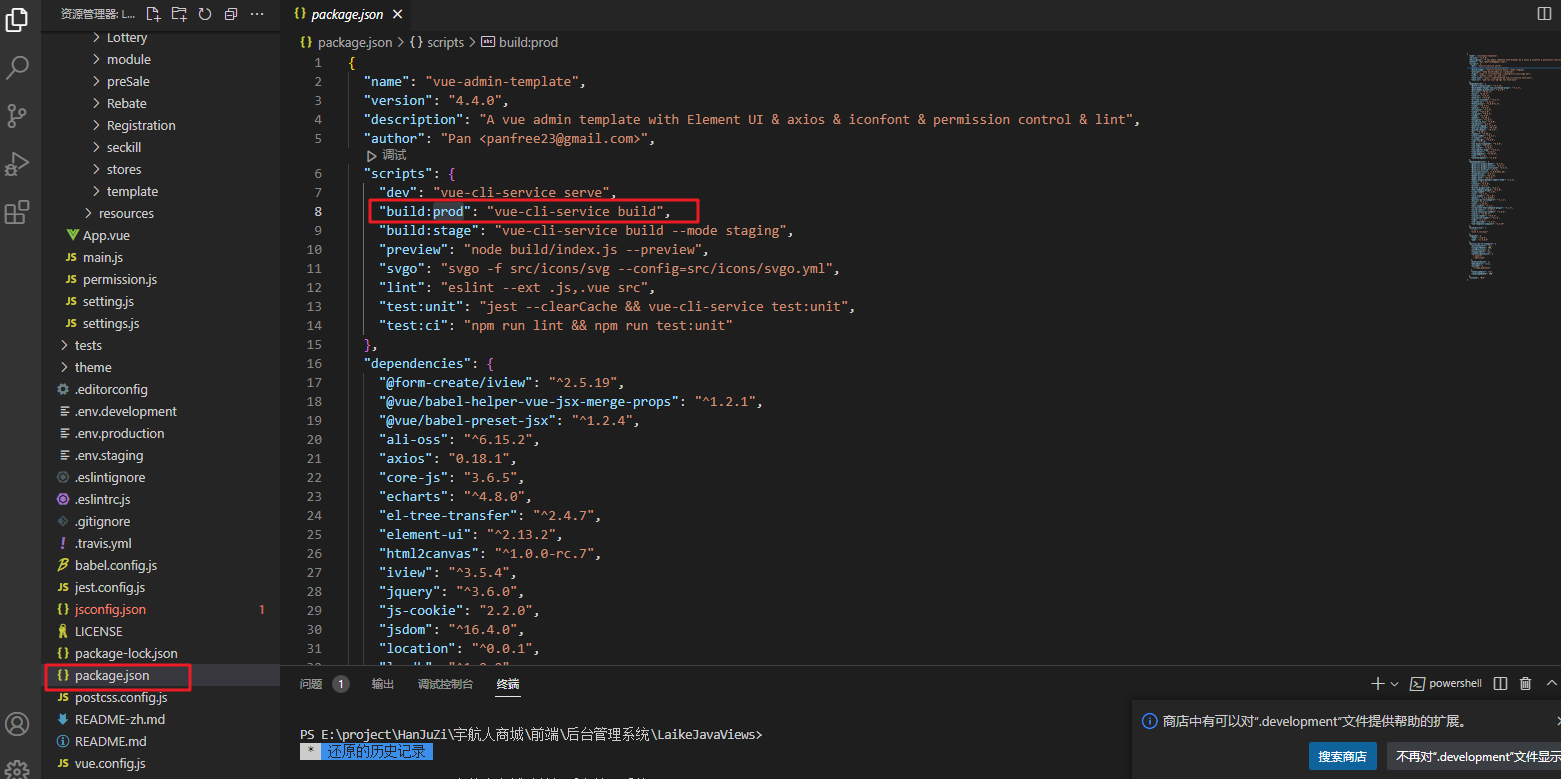Screen dimensions: 1561x779
Task: Click the 搜索商店 search marketplace button
Action: coord(1342,756)
